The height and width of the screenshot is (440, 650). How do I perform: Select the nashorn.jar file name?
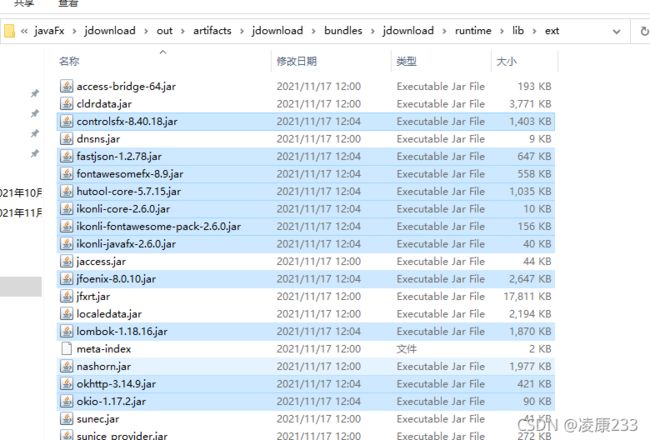104,367
